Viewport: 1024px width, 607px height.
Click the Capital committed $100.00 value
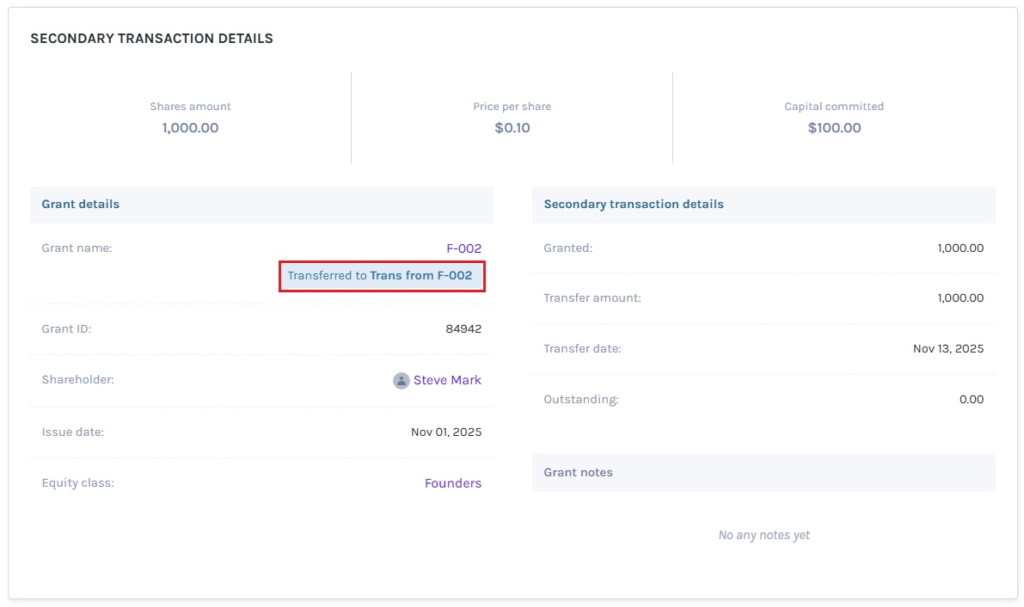click(834, 128)
